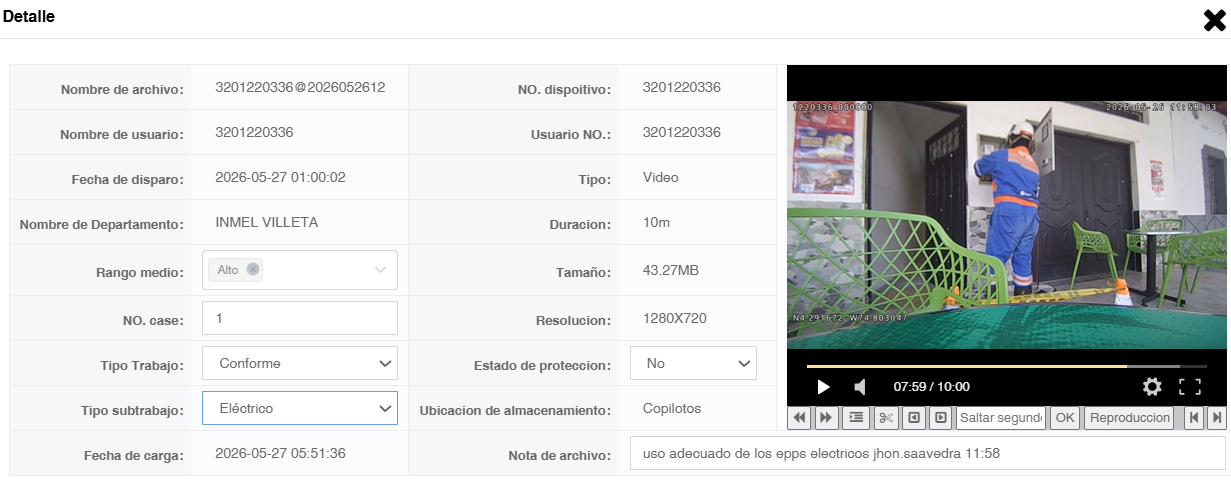Image resolution: width=1231 pixels, height=486 pixels.
Task: Mute the video speaker icon
Action: pos(859,386)
